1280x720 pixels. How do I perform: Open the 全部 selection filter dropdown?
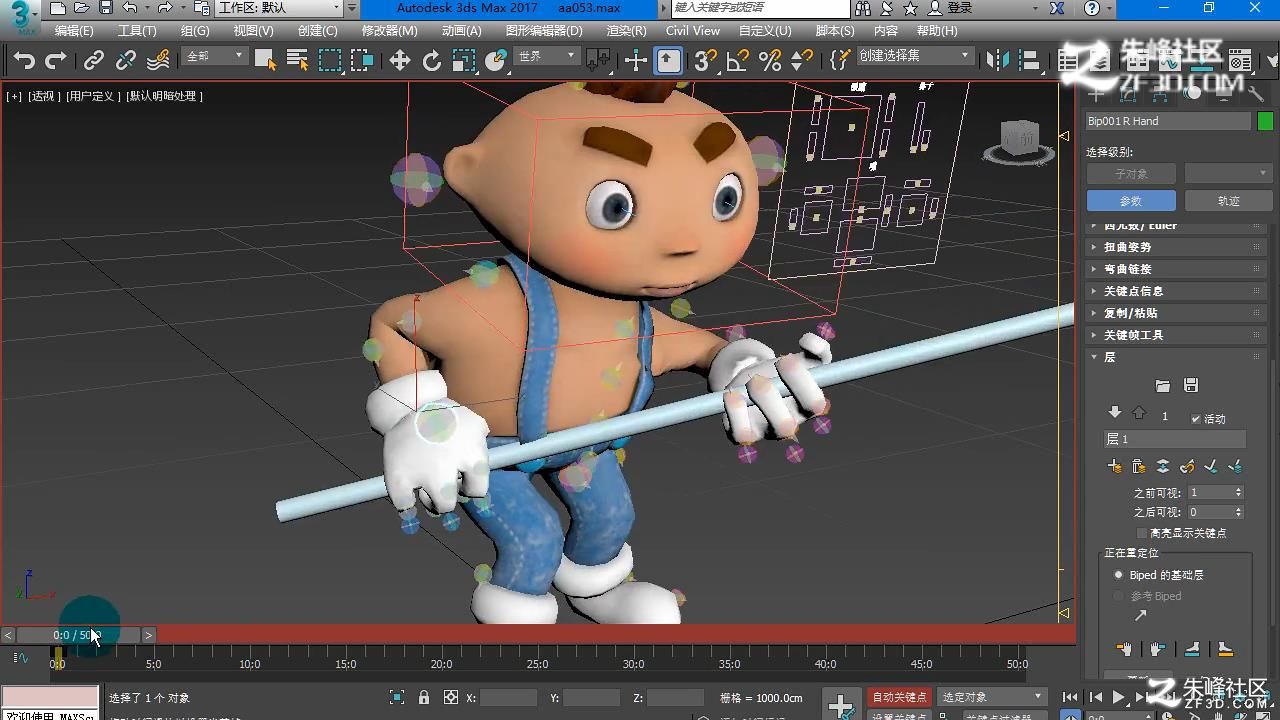pos(214,56)
